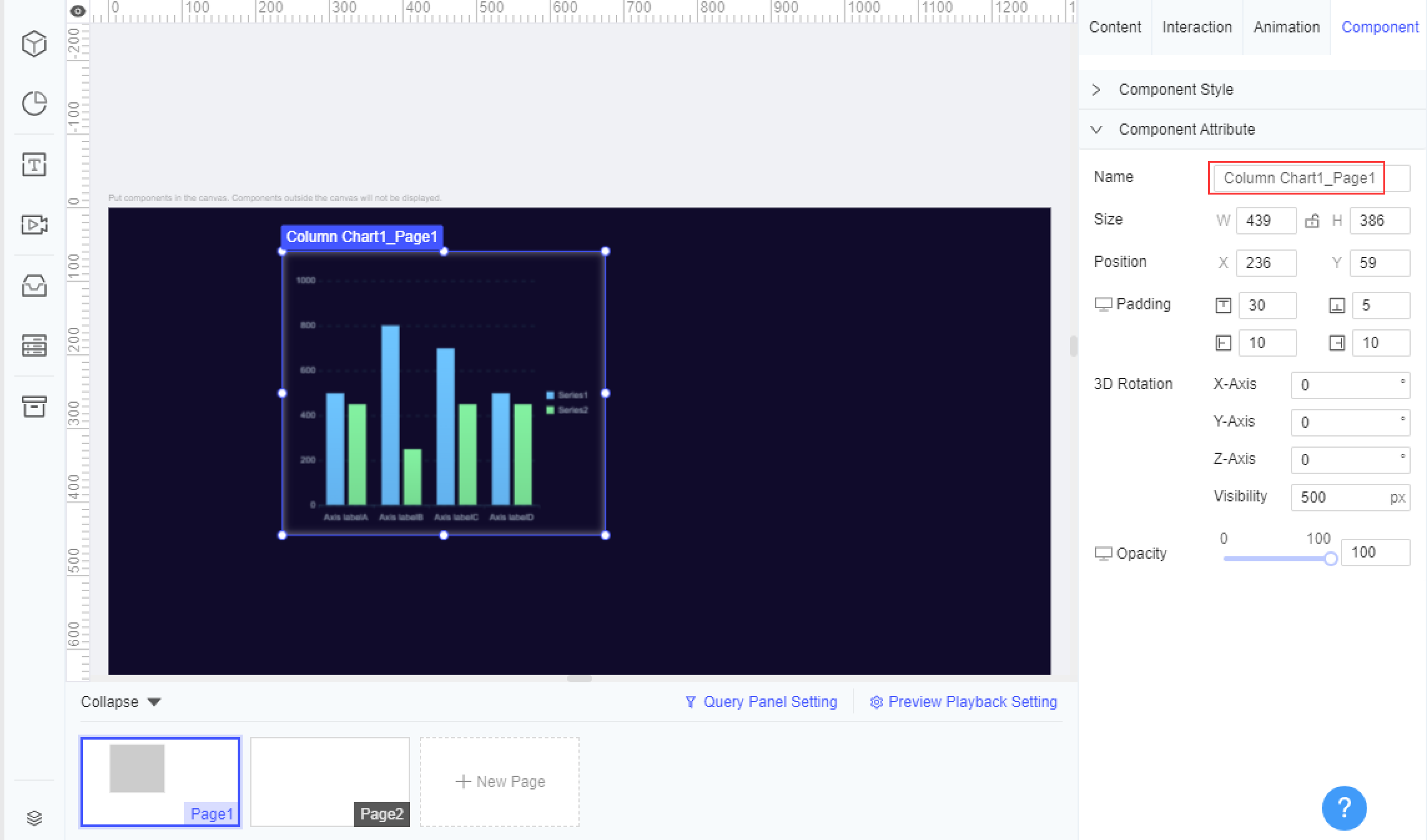
Task: Open the media components panel
Action: (x=34, y=224)
